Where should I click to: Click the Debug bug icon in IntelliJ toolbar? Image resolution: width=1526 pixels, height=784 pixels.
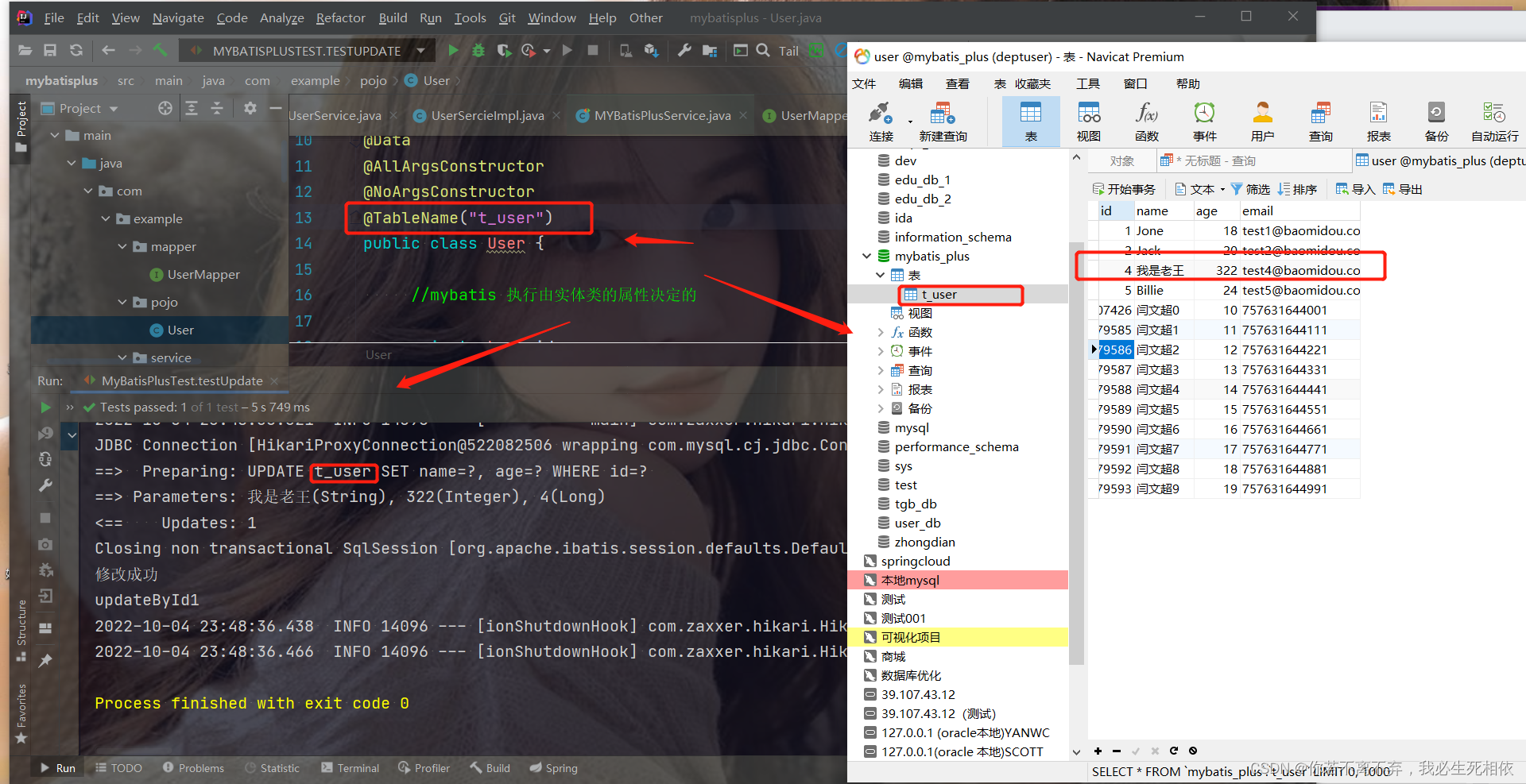478,51
